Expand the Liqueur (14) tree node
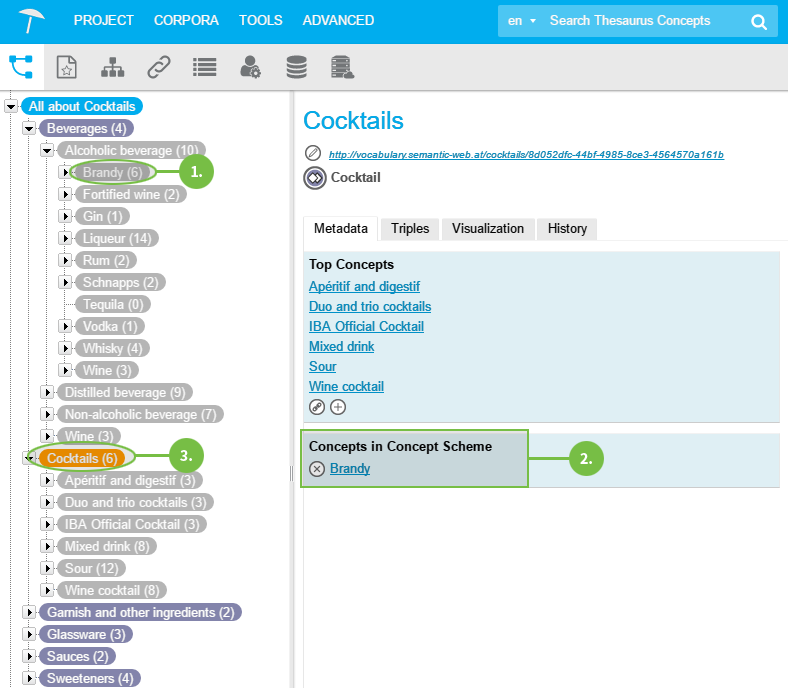The image size is (788, 688). click(65, 238)
